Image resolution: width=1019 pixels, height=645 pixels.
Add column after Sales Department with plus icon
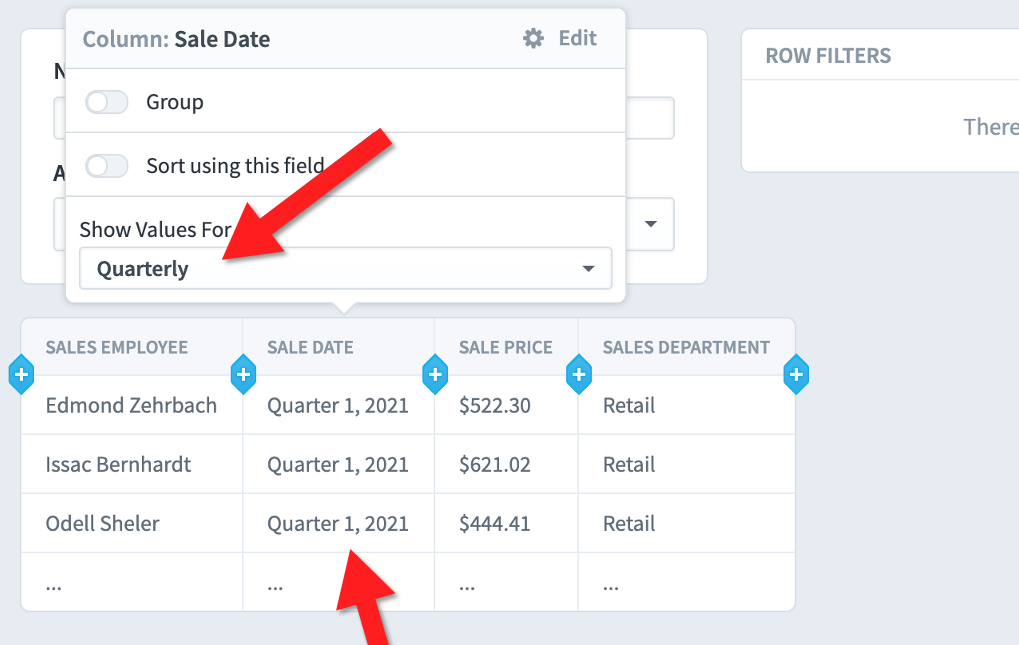[796, 375]
